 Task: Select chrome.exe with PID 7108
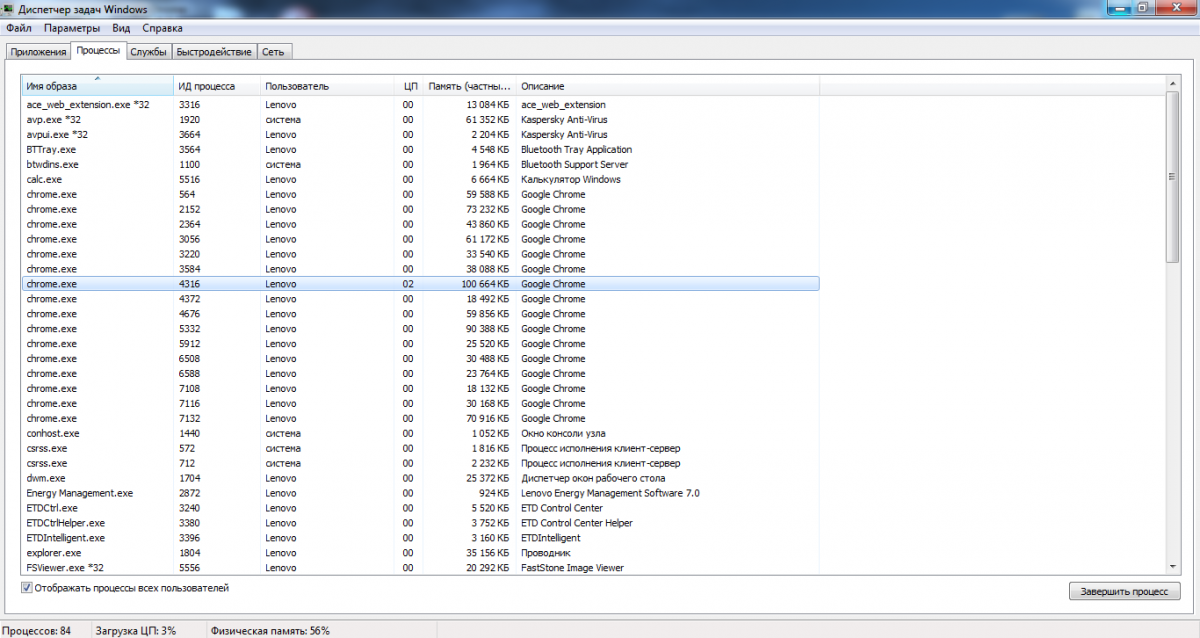(420, 389)
